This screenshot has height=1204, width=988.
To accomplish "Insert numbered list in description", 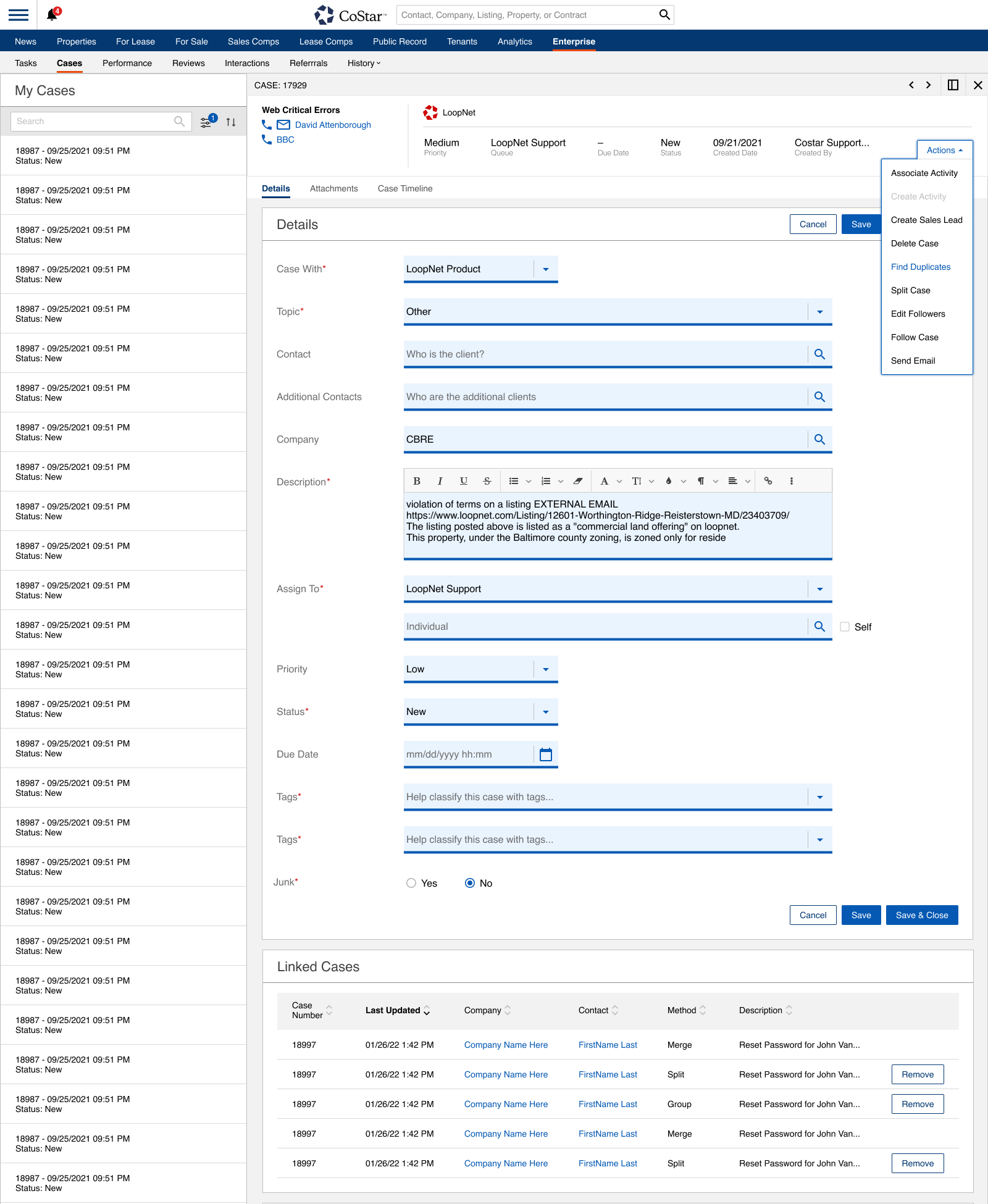I will 546,481.
